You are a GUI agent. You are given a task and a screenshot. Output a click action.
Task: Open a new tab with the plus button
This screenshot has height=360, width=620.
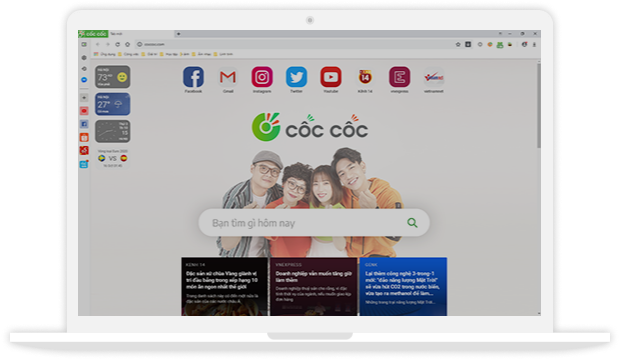pos(178,34)
